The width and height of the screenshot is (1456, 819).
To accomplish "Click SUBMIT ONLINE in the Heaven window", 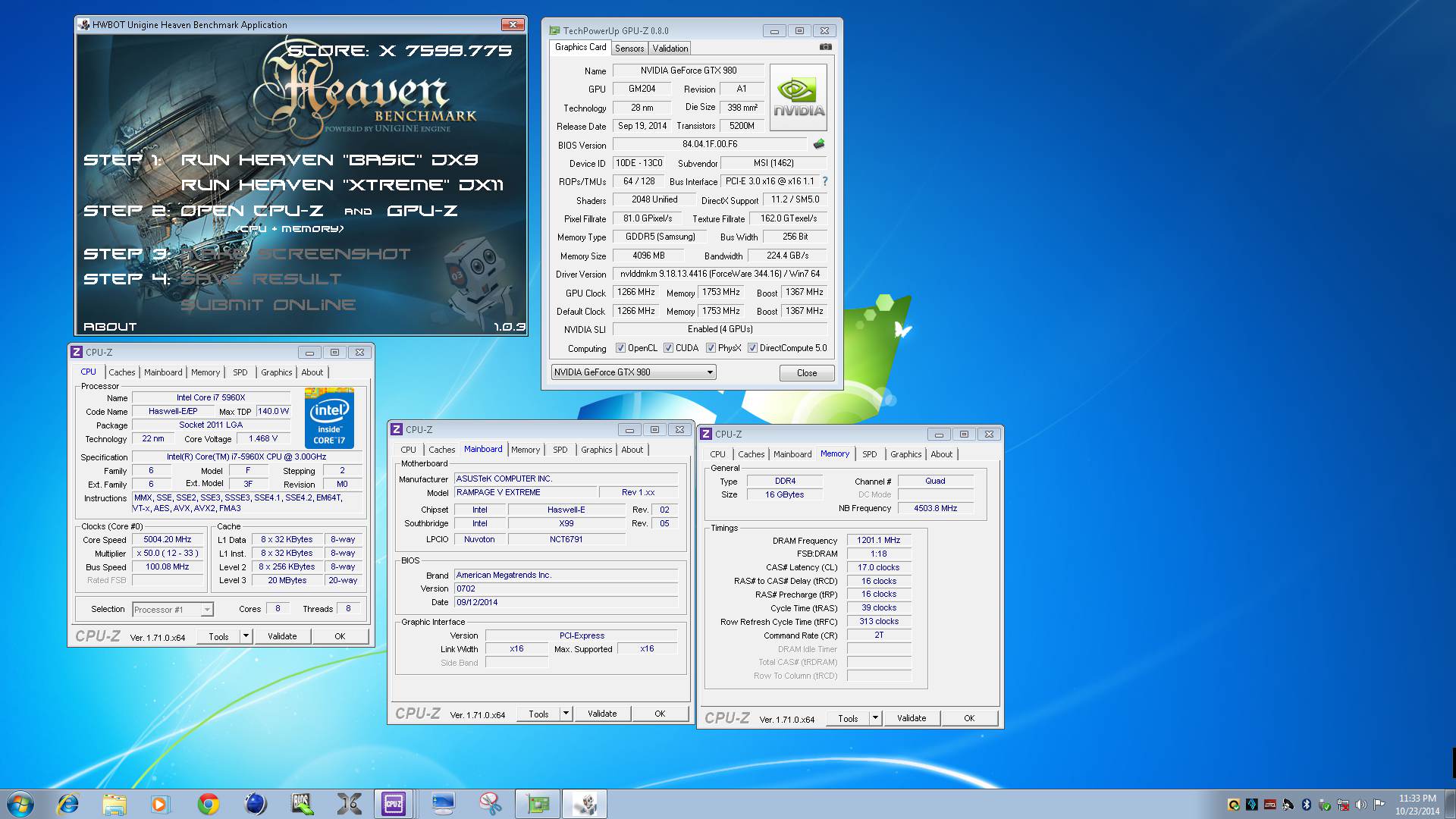I will (268, 305).
